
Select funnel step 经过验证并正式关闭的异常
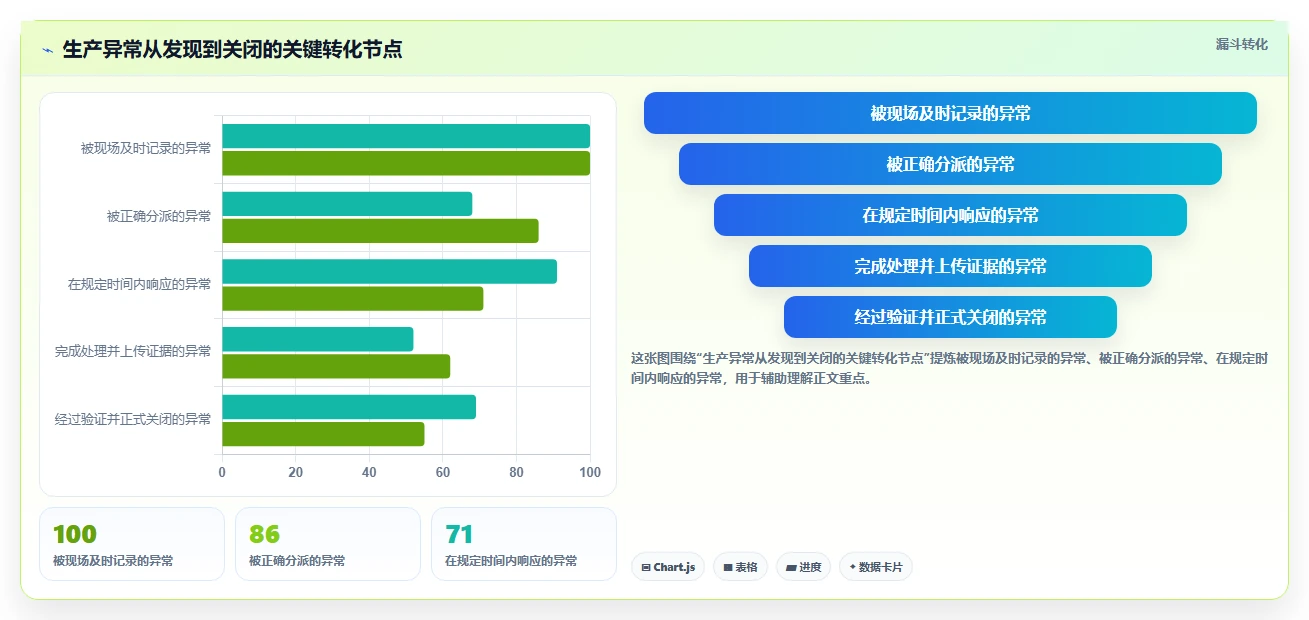(x=950, y=317)
